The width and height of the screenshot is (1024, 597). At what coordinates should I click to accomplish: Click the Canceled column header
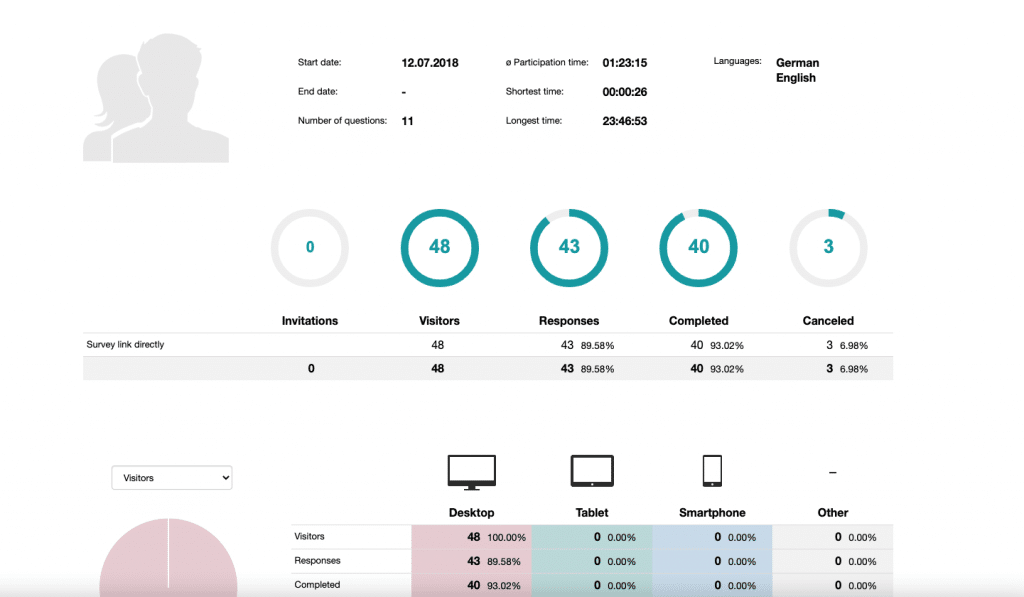(x=828, y=321)
